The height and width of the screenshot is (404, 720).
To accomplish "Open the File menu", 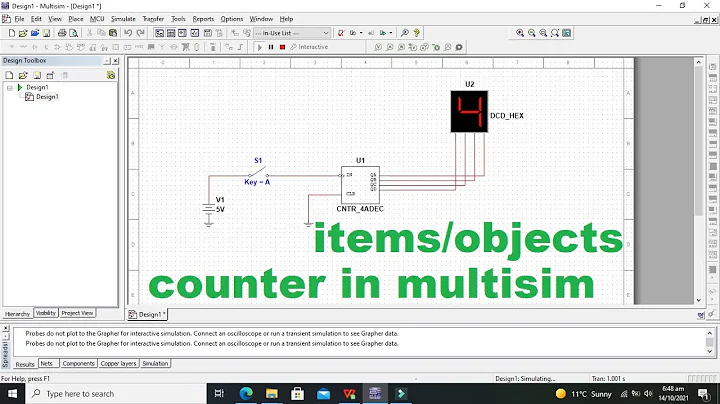I will pyautogui.click(x=19, y=19).
